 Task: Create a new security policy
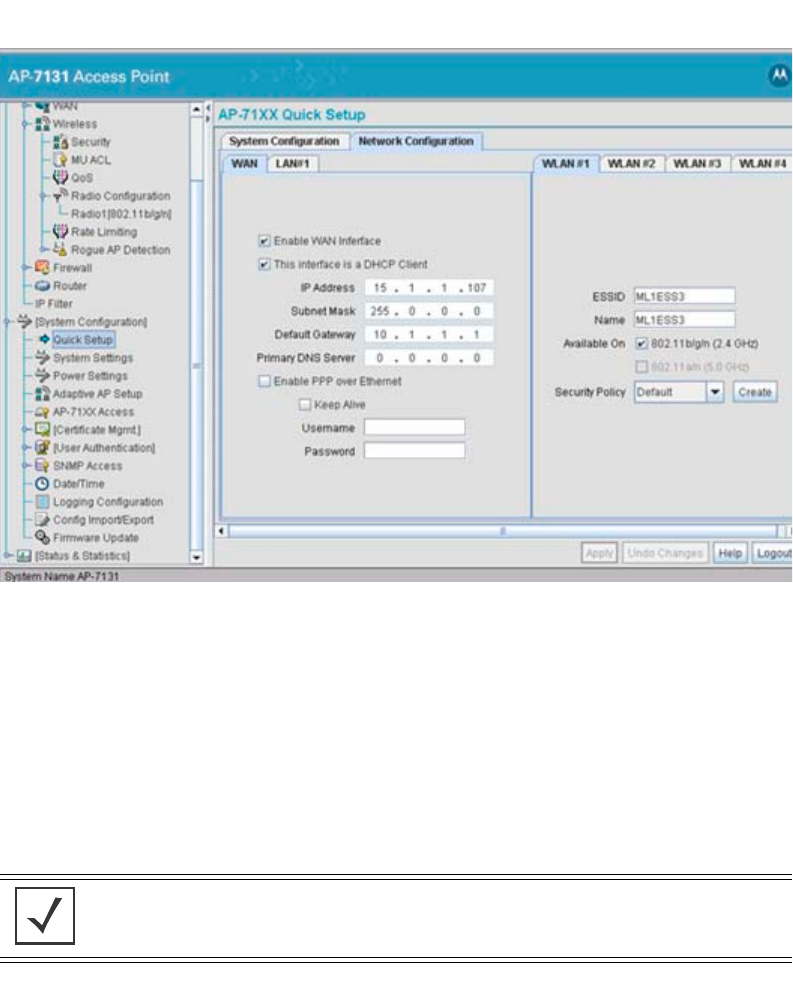(755, 392)
